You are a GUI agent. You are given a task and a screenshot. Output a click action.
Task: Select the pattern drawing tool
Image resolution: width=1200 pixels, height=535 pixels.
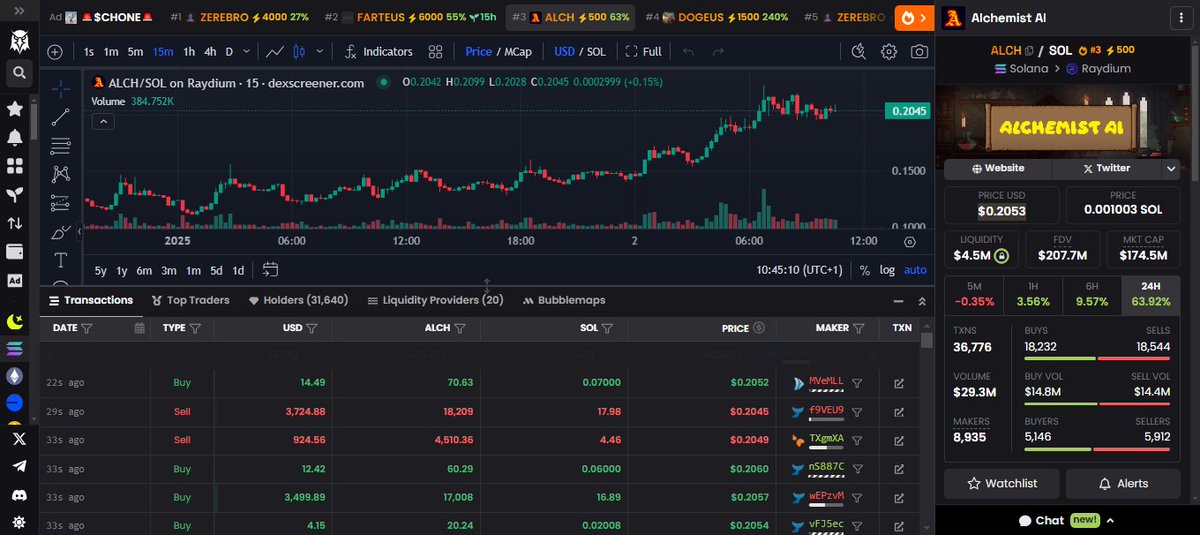61,174
